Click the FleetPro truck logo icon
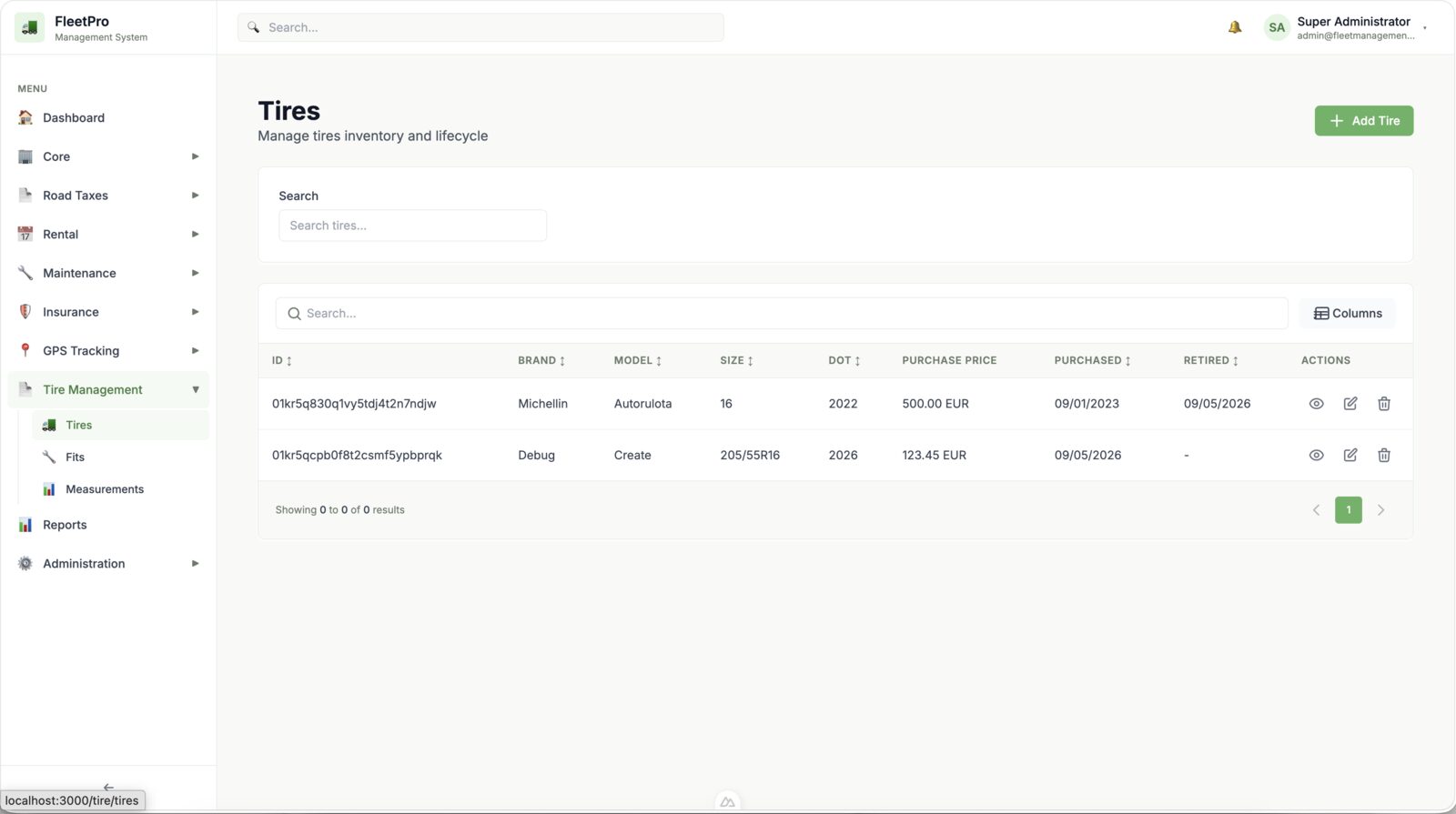This screenshot has width=1456, height=814. [29, 27]
